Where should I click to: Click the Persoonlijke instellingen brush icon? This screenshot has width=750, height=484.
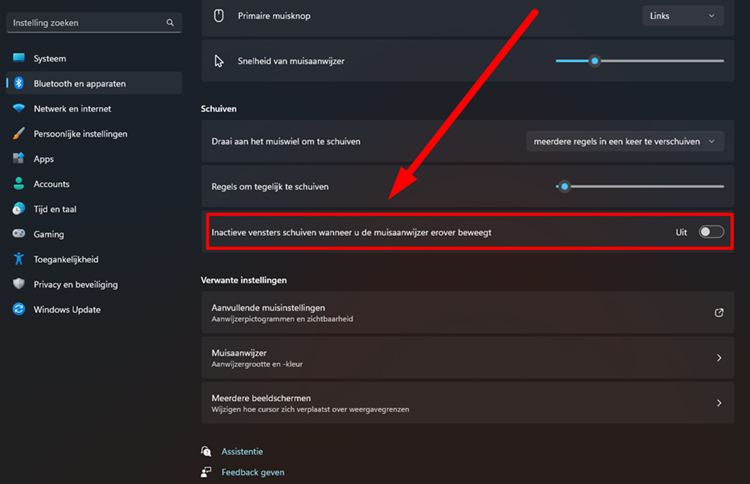(19, 133)
